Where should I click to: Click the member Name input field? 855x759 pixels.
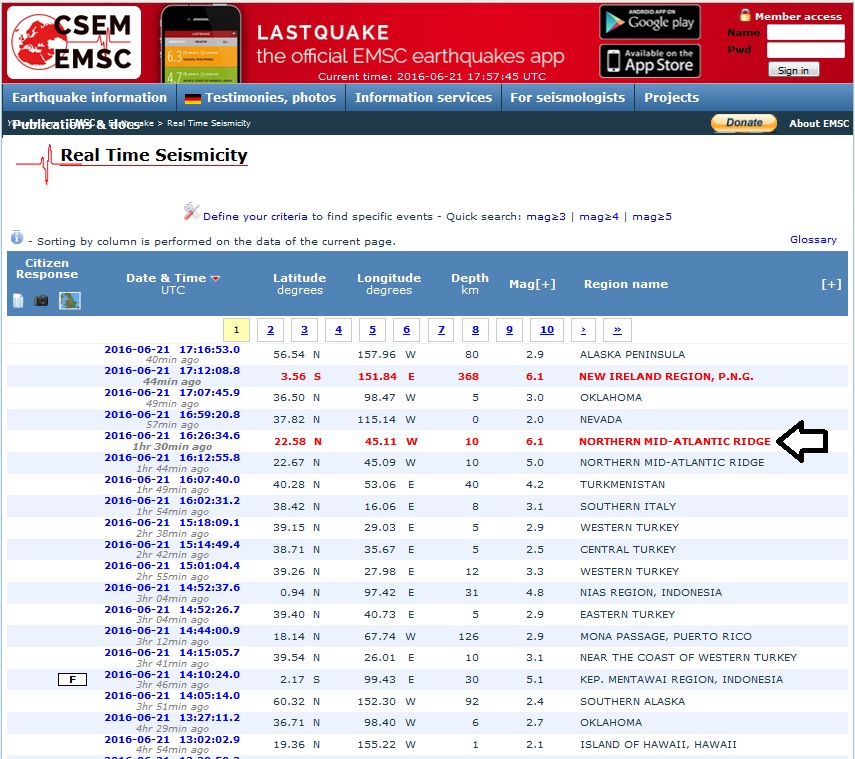(805, 33)
